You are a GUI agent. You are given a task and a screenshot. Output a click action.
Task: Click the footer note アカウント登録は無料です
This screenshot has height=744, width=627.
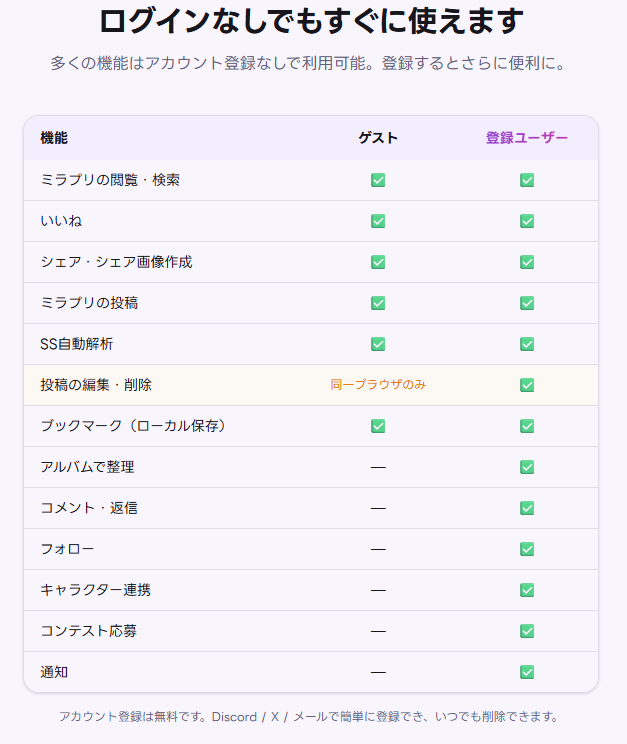coord(309,716)
